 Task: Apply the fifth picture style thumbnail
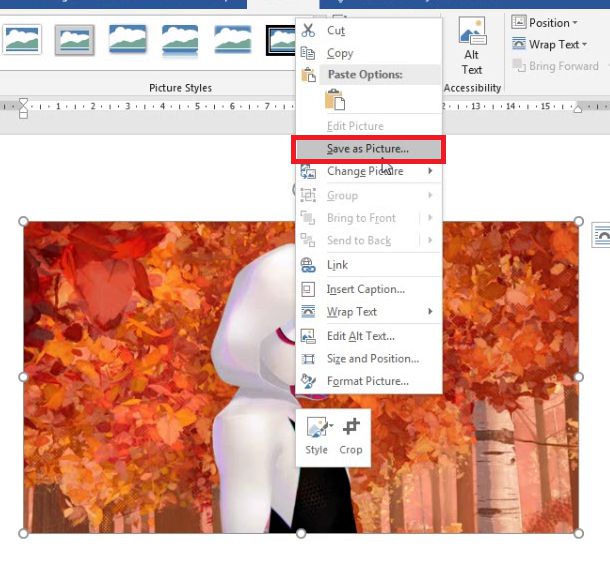[233, 40]
